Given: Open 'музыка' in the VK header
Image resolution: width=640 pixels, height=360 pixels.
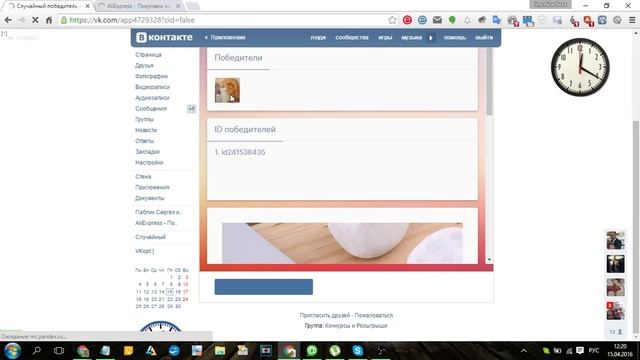Looking at the screenshot, I should click(x=411, y=37).
